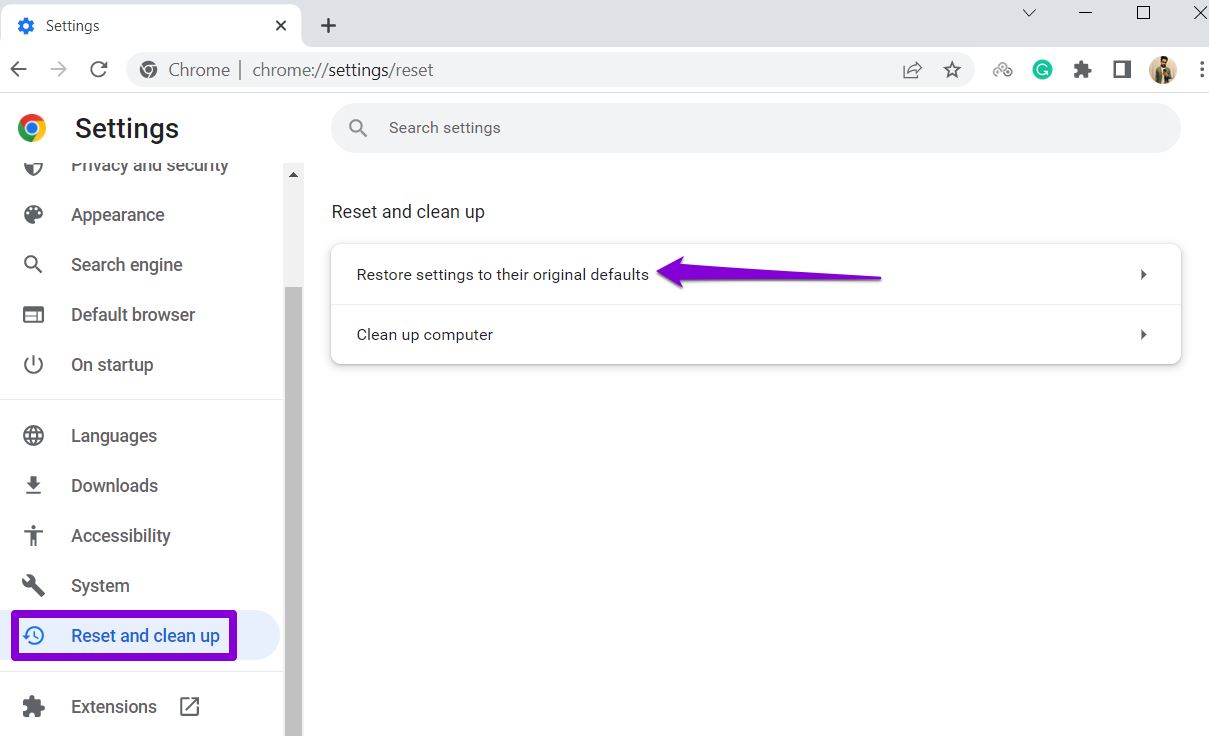Reload the current page
Image resolution: width=1209 pixels, height=736 pixels.
point(98,69)
